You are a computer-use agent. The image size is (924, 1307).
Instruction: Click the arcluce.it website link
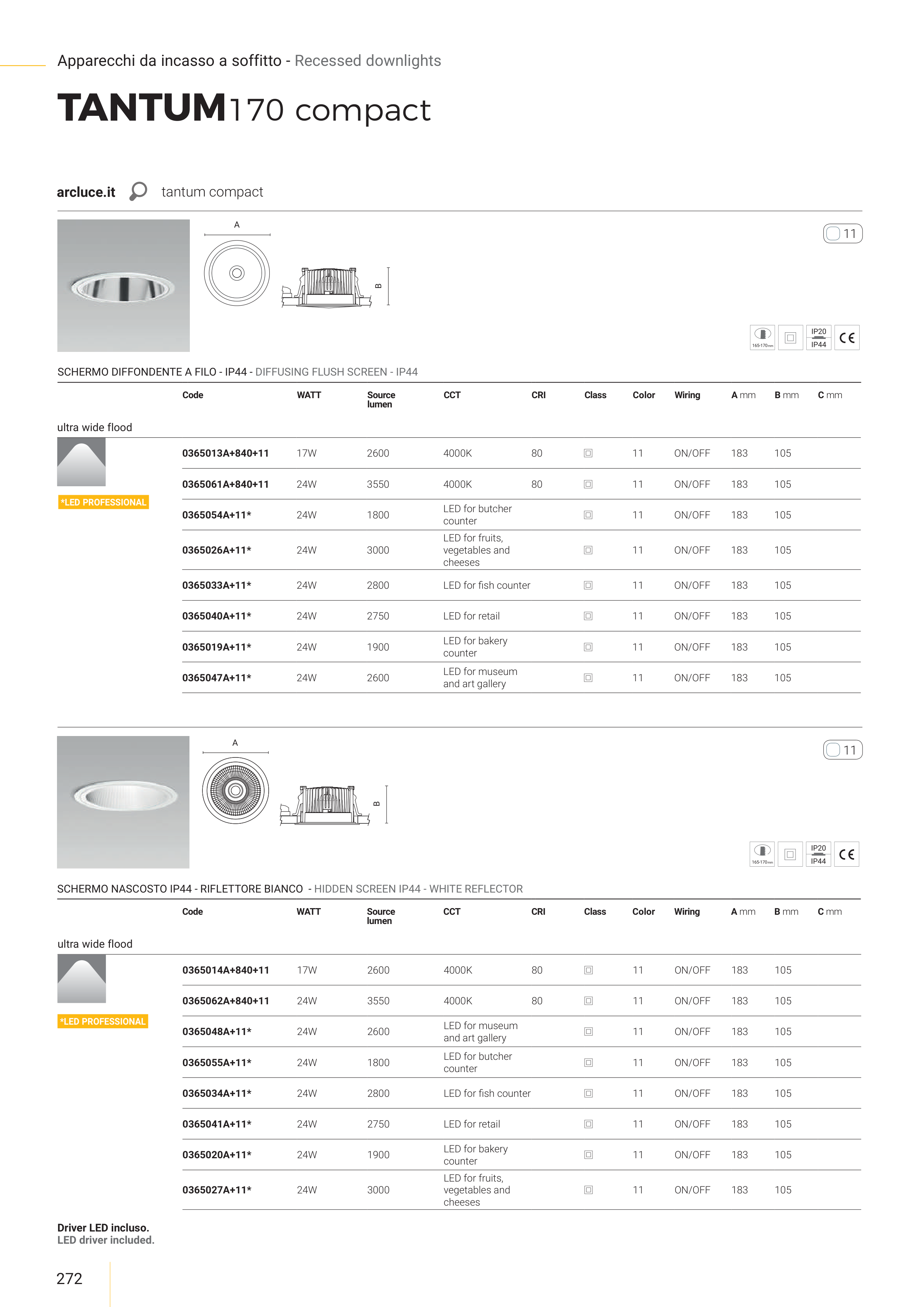[86, 192]
